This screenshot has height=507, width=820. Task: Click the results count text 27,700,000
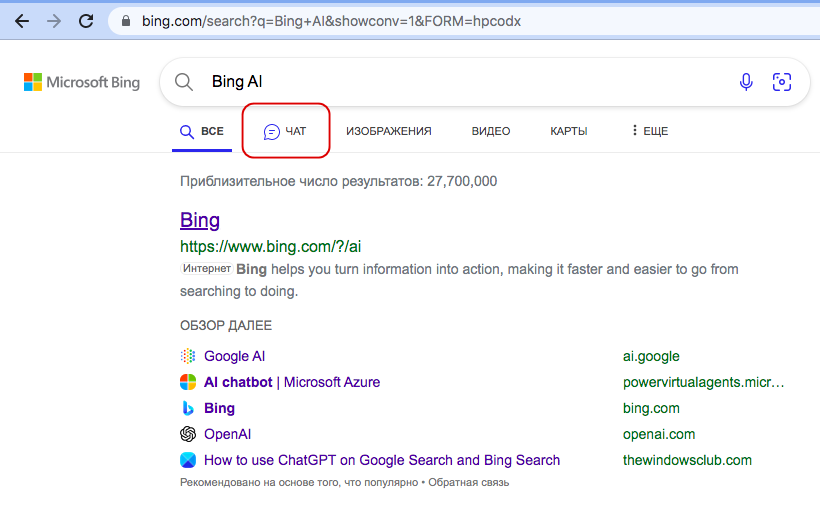462,181
